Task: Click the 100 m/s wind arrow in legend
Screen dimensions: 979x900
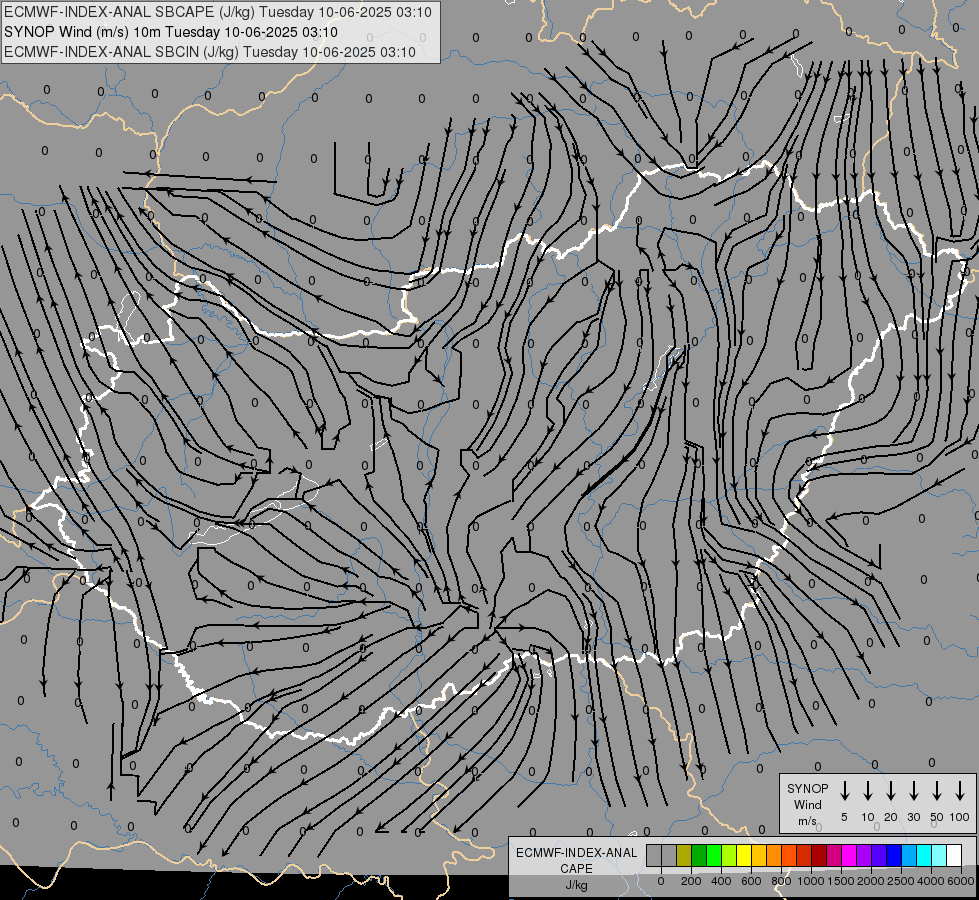Action: click(x=960, y=790)
